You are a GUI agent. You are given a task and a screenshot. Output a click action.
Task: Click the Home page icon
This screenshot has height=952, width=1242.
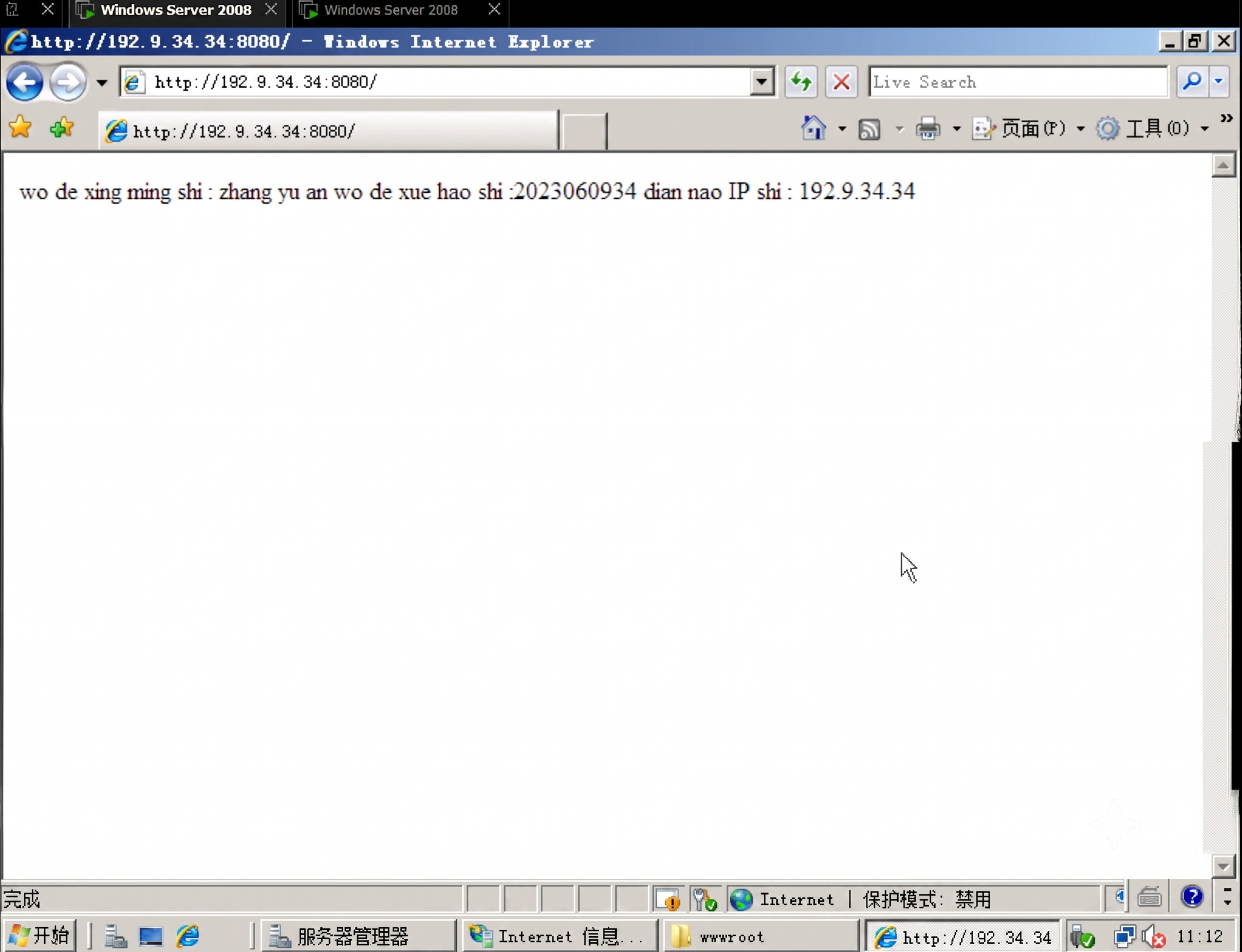(x=814, y=128)
